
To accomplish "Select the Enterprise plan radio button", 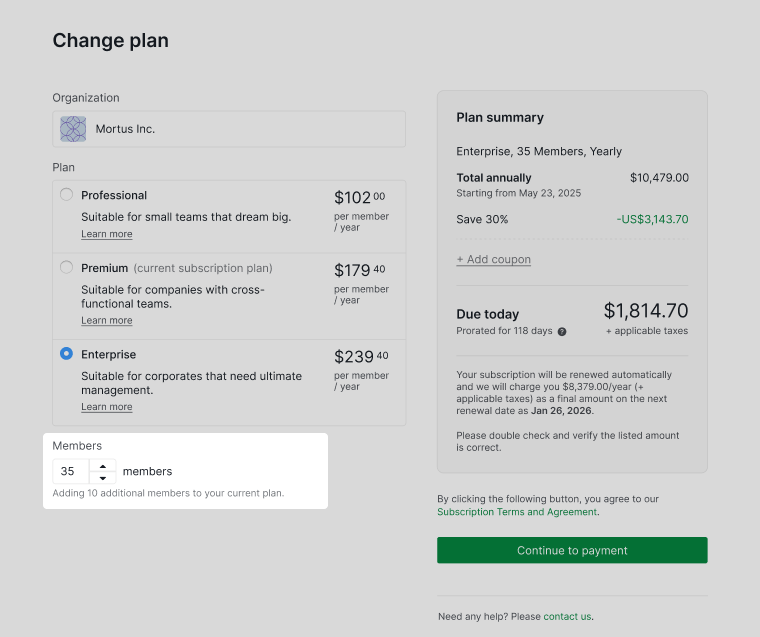I will pyautogui.click(x=66, y=354).
